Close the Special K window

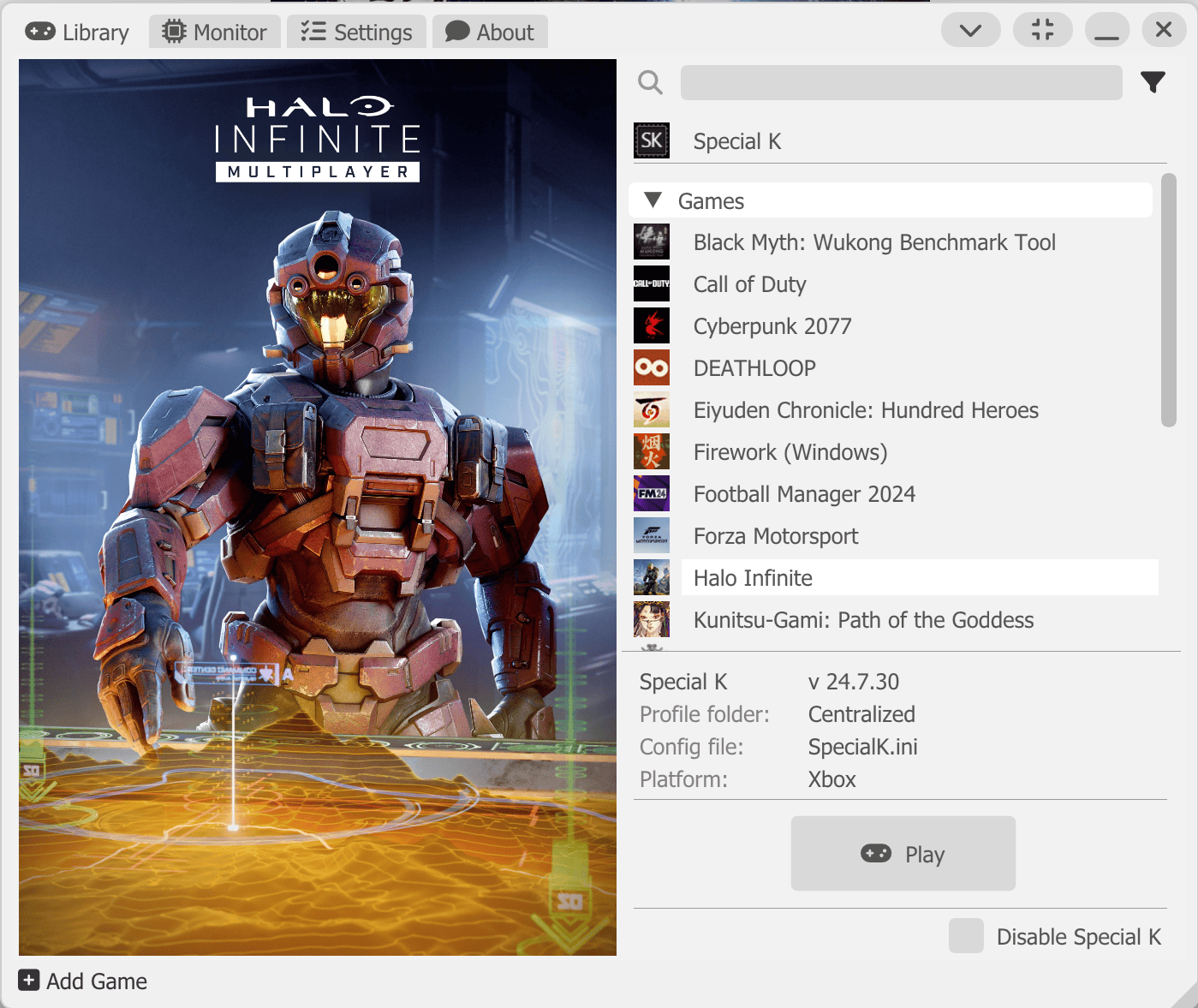[x=1164, y=30]
